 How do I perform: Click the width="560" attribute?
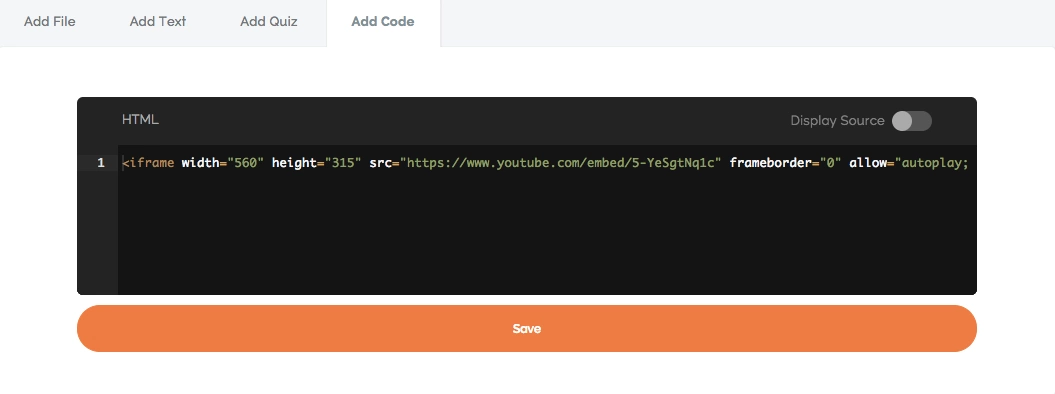coord(223,163)
